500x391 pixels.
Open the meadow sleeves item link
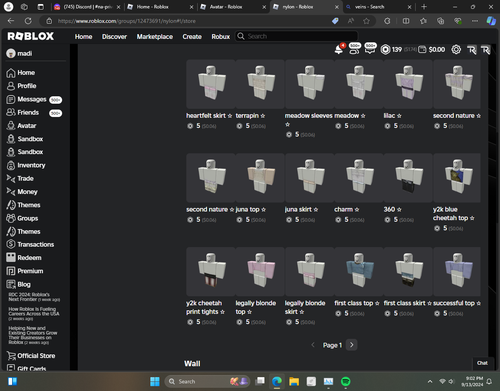pyautogui.click(x=309, y=120)
